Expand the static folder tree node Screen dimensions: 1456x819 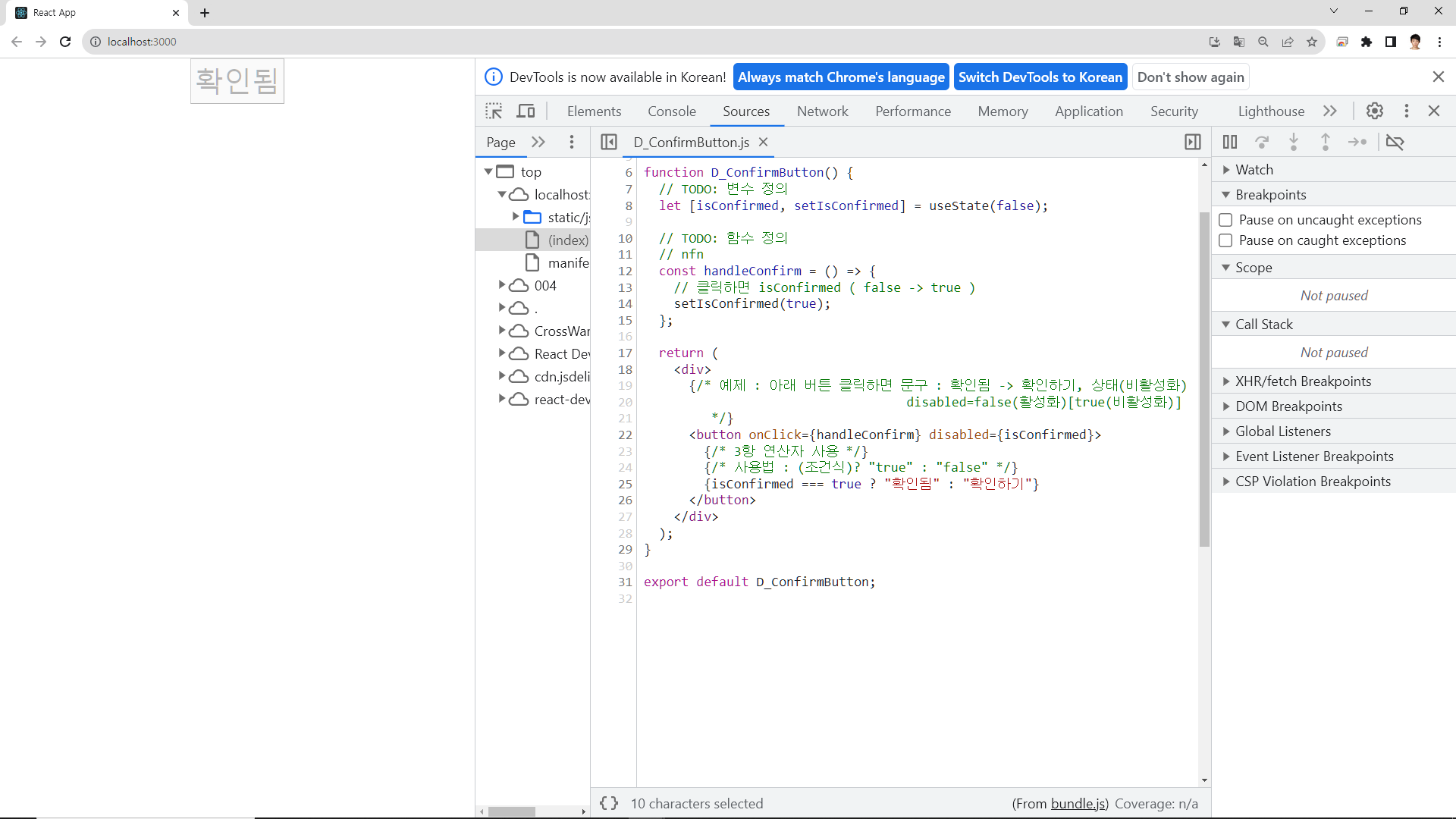[x=516, y=217]
